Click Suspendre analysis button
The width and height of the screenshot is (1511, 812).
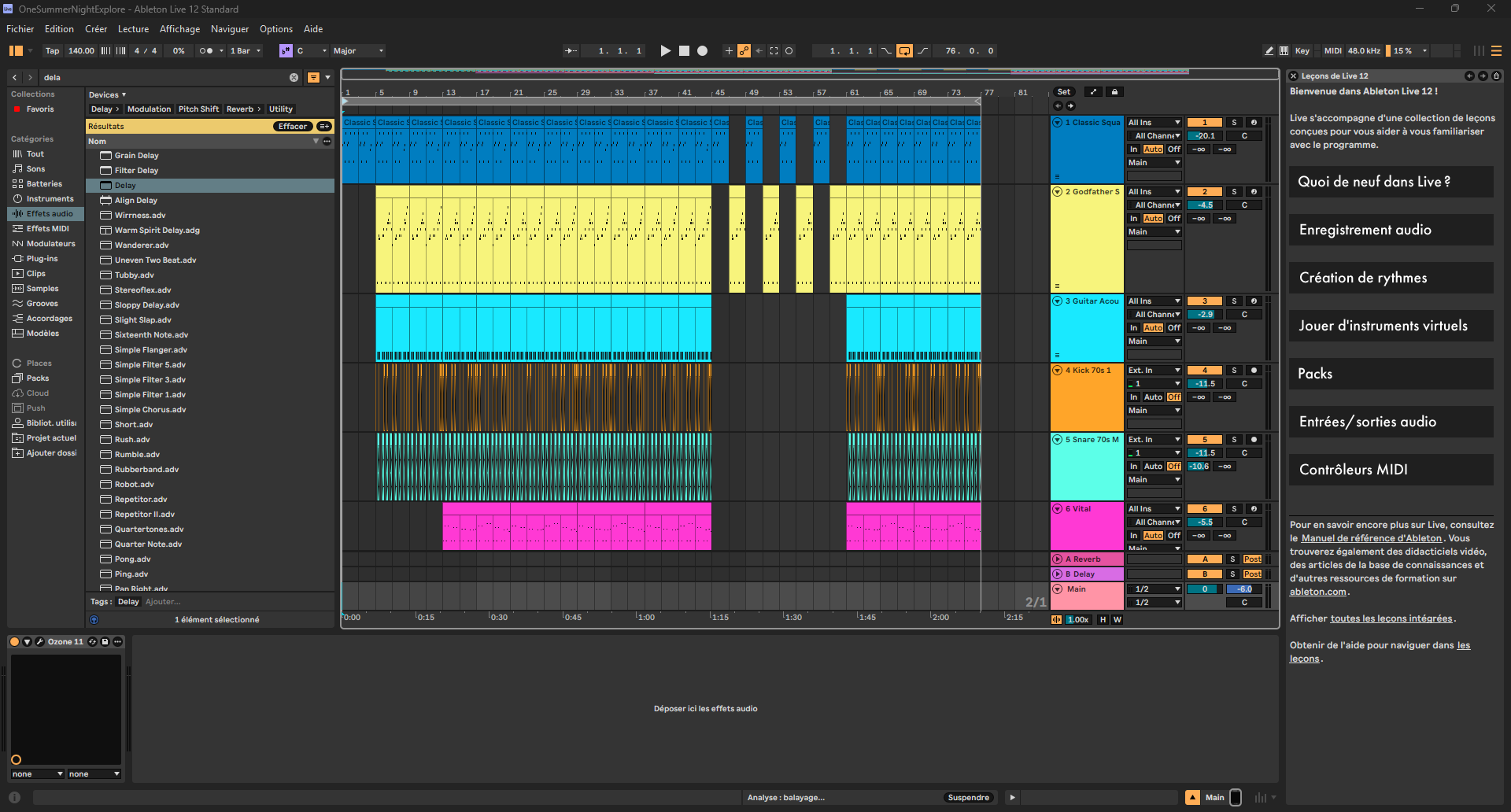[968, 797]
